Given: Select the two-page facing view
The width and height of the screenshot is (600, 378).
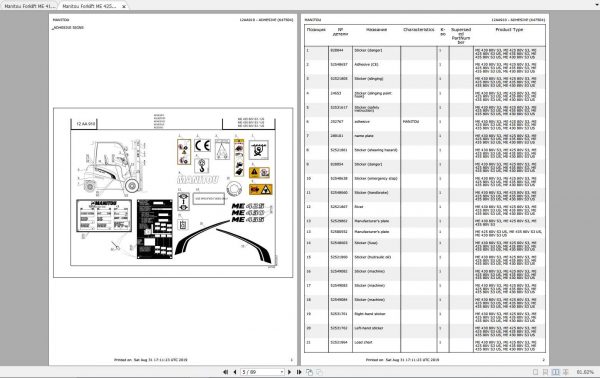Looking at the screenshot, I should click(x=555, y=372).
